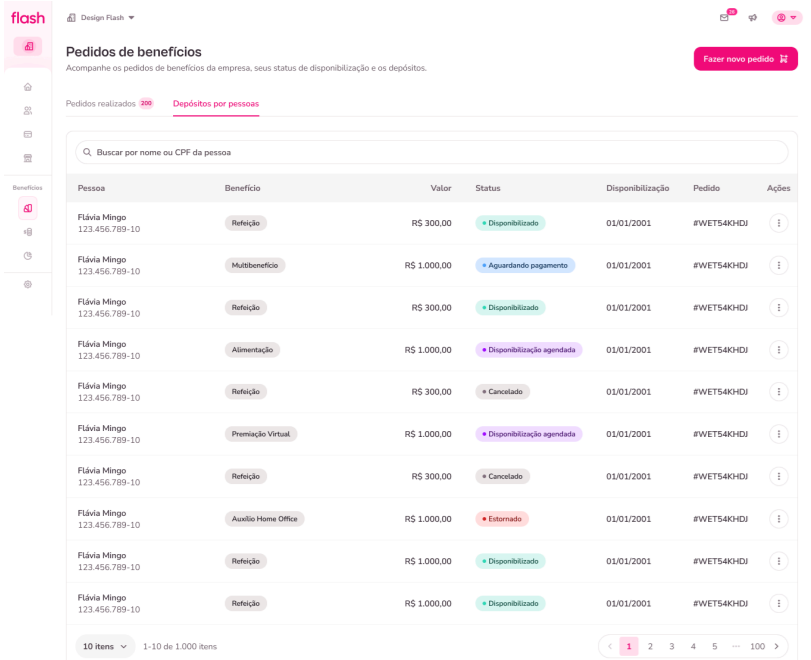Select the Depósitos por pessoas tab
Screen dimensions: 811x660
point(216,103)
